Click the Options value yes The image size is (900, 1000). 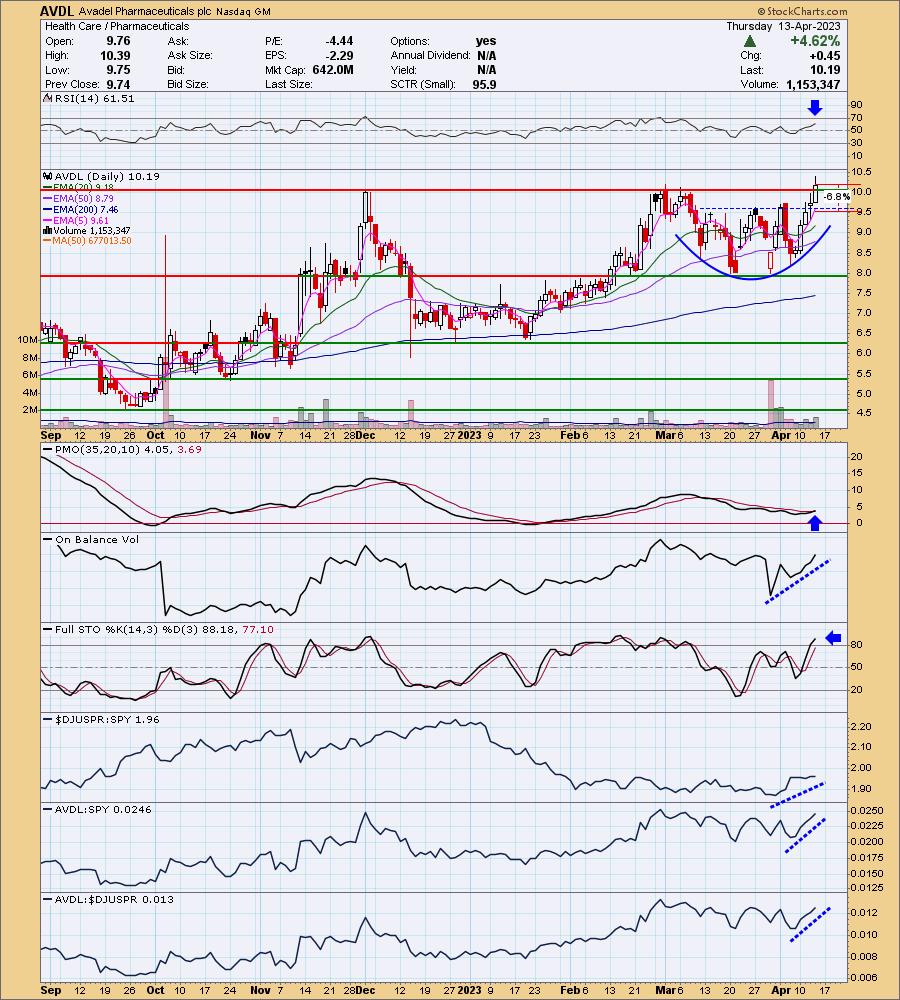pos(486,41)
